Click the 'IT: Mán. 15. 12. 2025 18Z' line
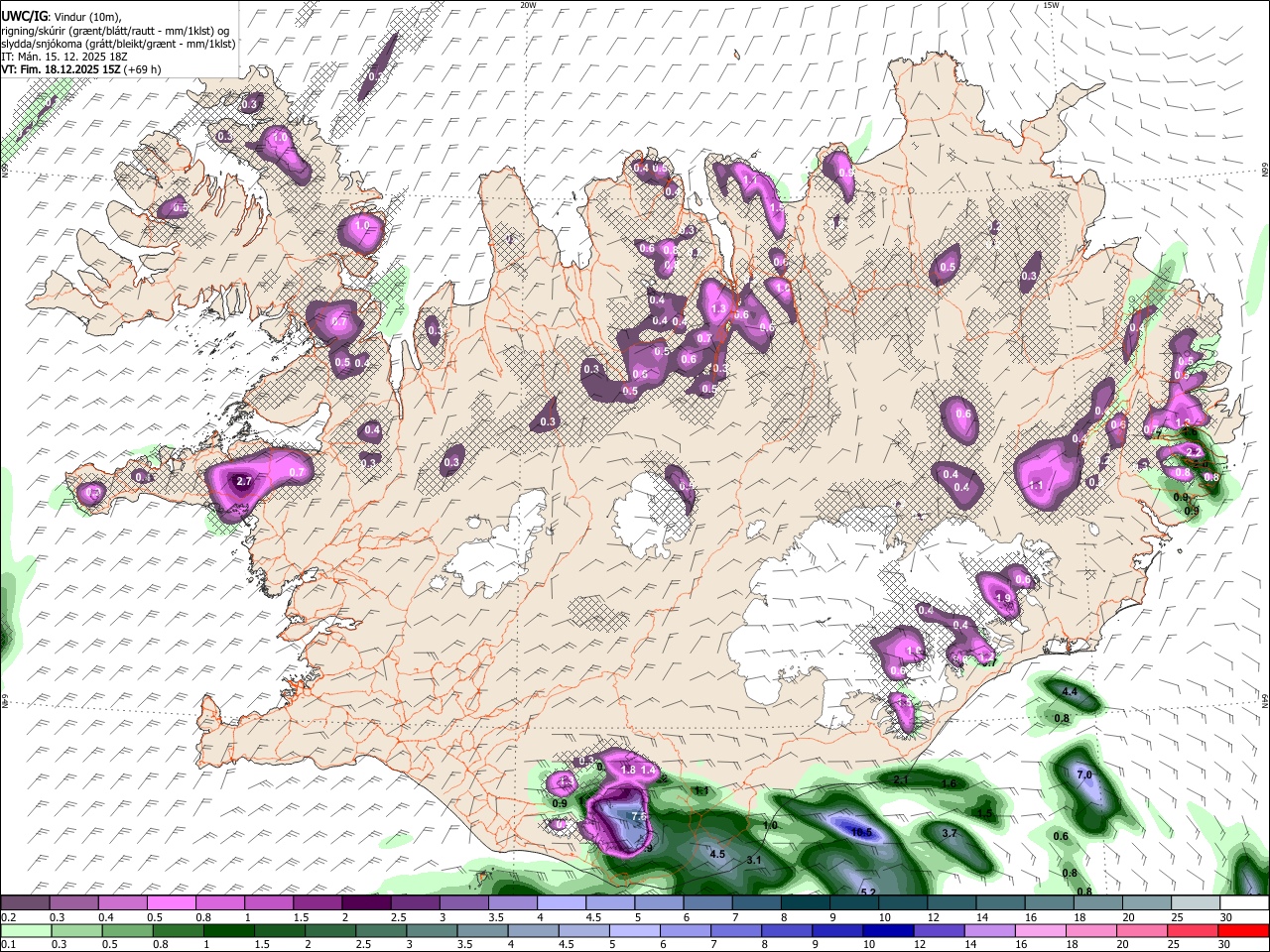The height and width of the screenshot is (952, 1270). point(64,57)
